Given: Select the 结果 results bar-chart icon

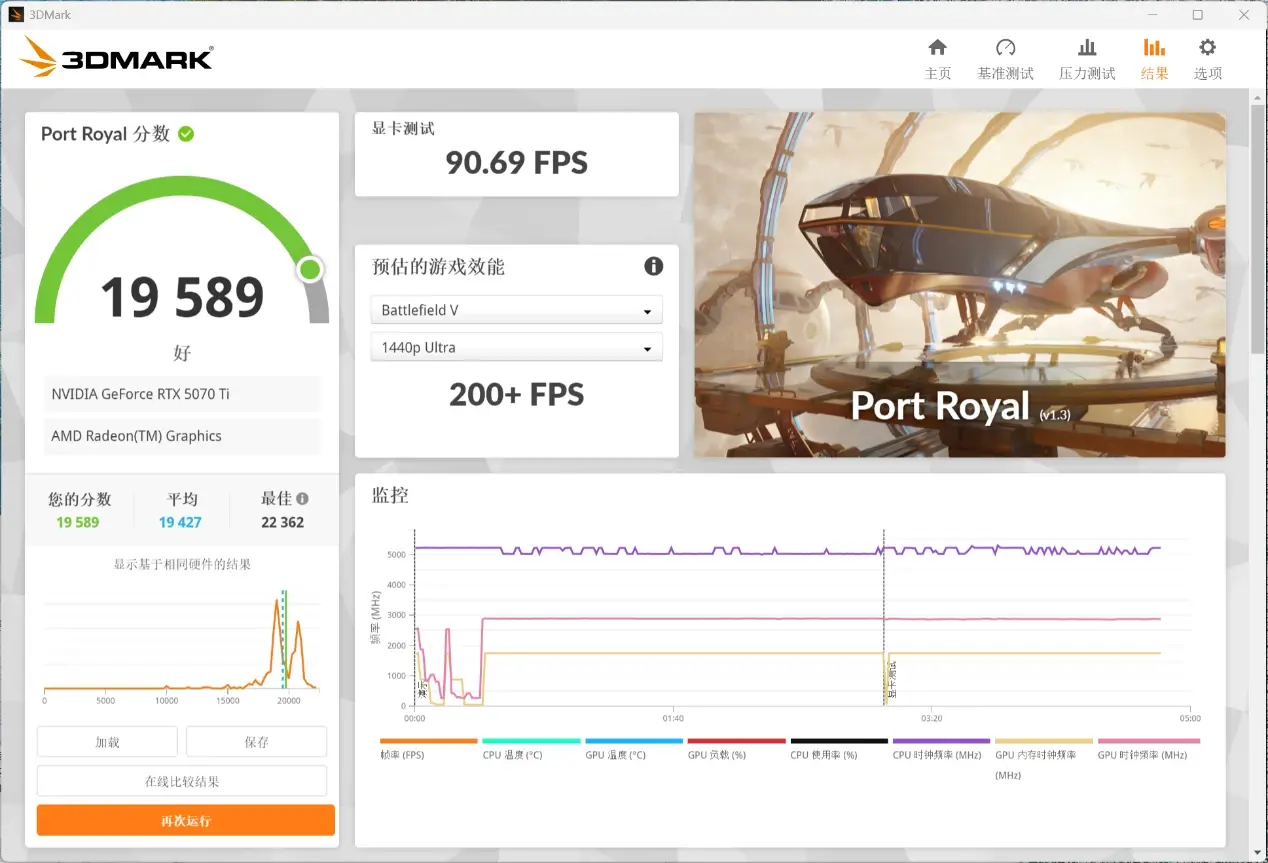Looking at the screenshot, I should [x=1154, y=47].
